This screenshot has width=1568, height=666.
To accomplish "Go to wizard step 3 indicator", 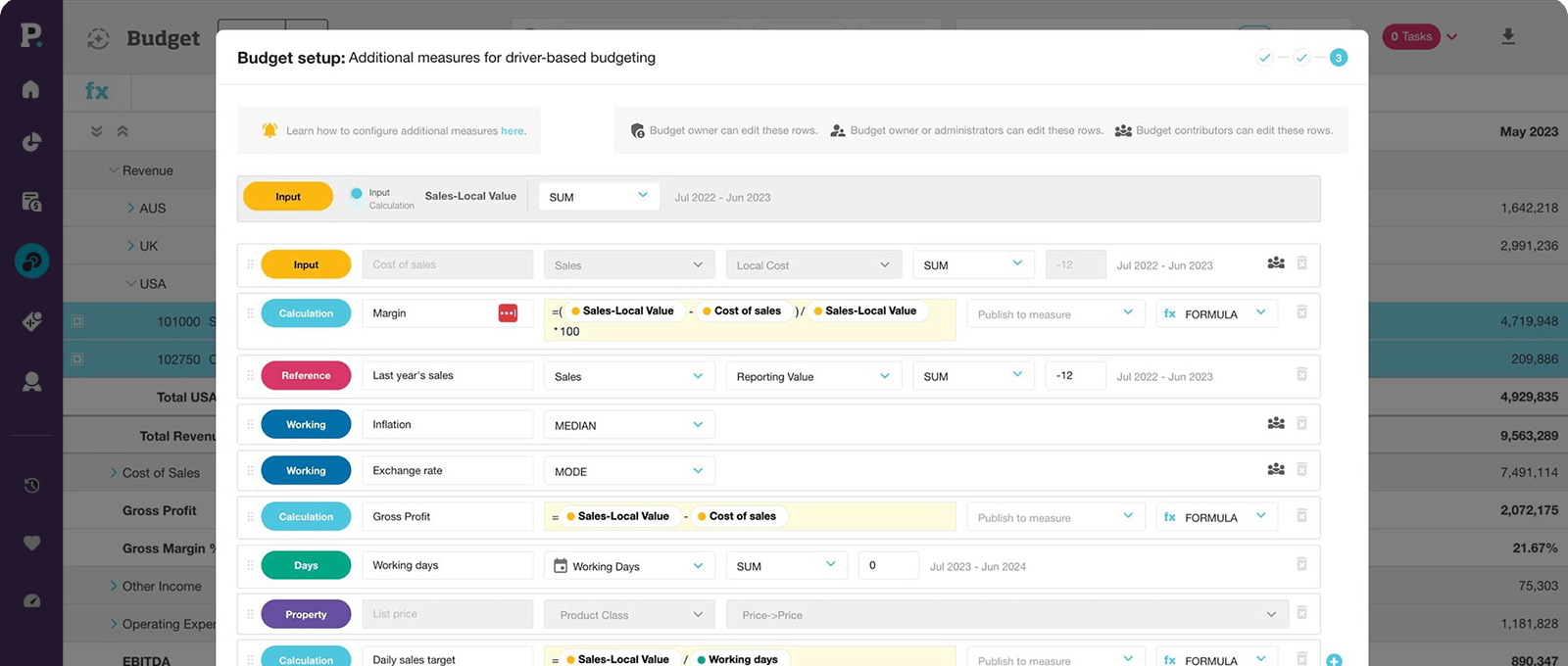I will pos(1338,58).
